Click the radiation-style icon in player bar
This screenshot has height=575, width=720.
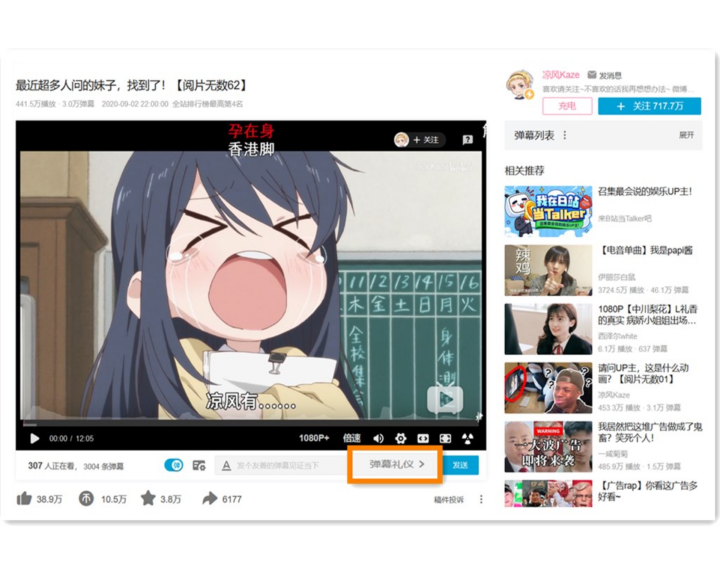(x=467, y=439)
